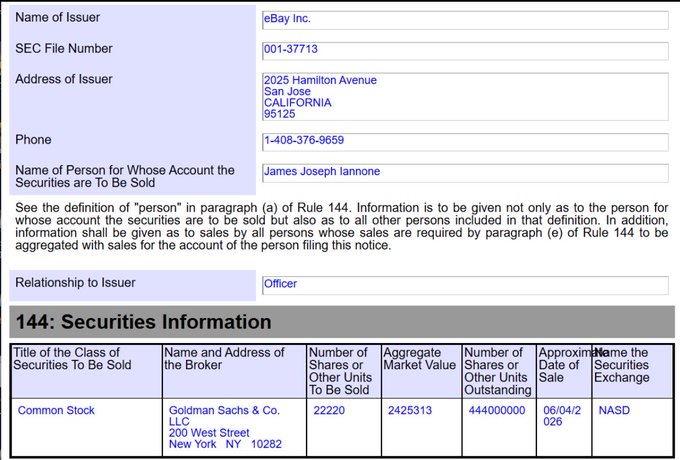Click 'Name and Address of the Broker' column header
Viewport: 680px width, 460px height.
(x=235, y=371)
